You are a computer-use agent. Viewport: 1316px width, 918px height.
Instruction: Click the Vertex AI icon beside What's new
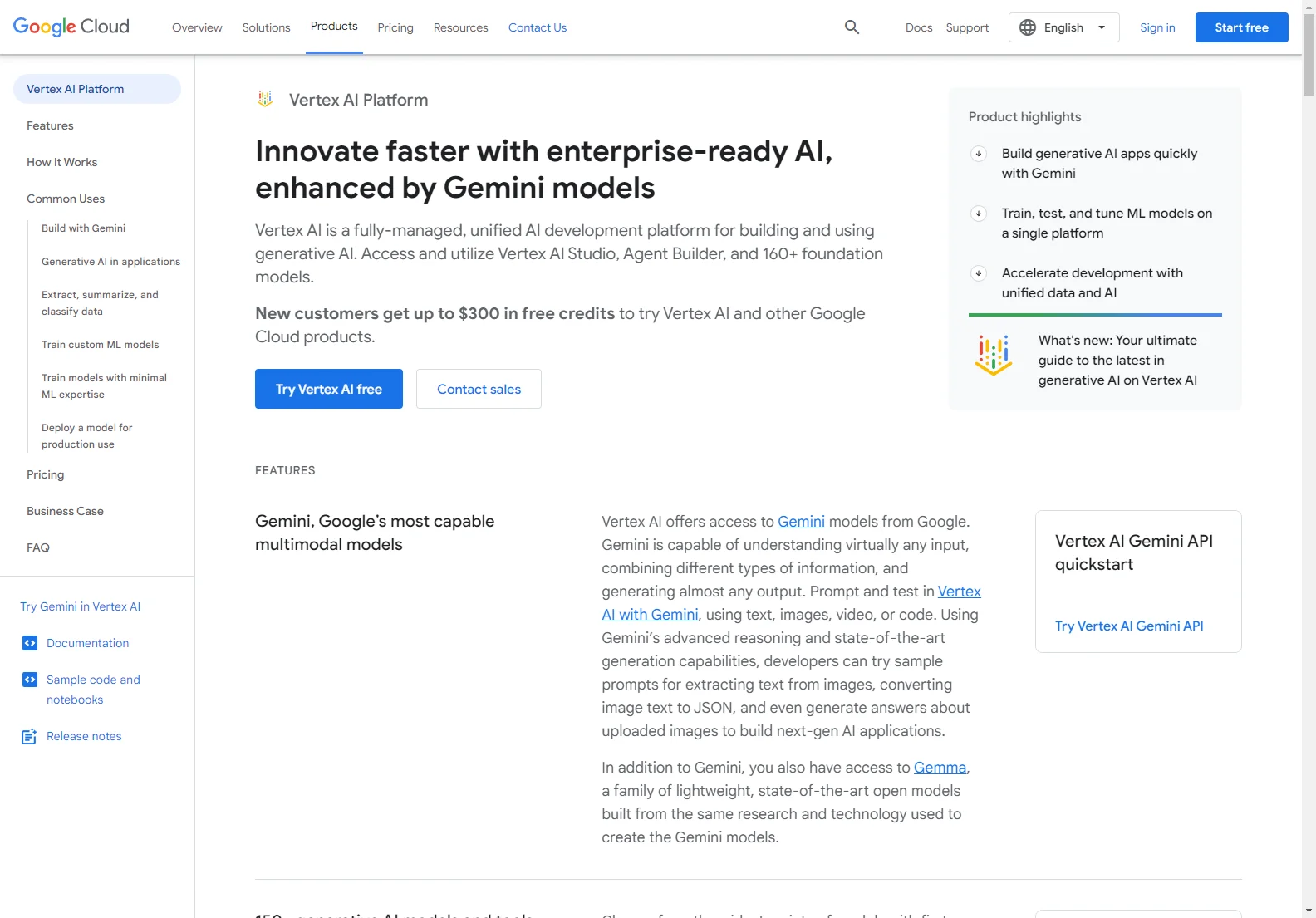coord(994,356)
